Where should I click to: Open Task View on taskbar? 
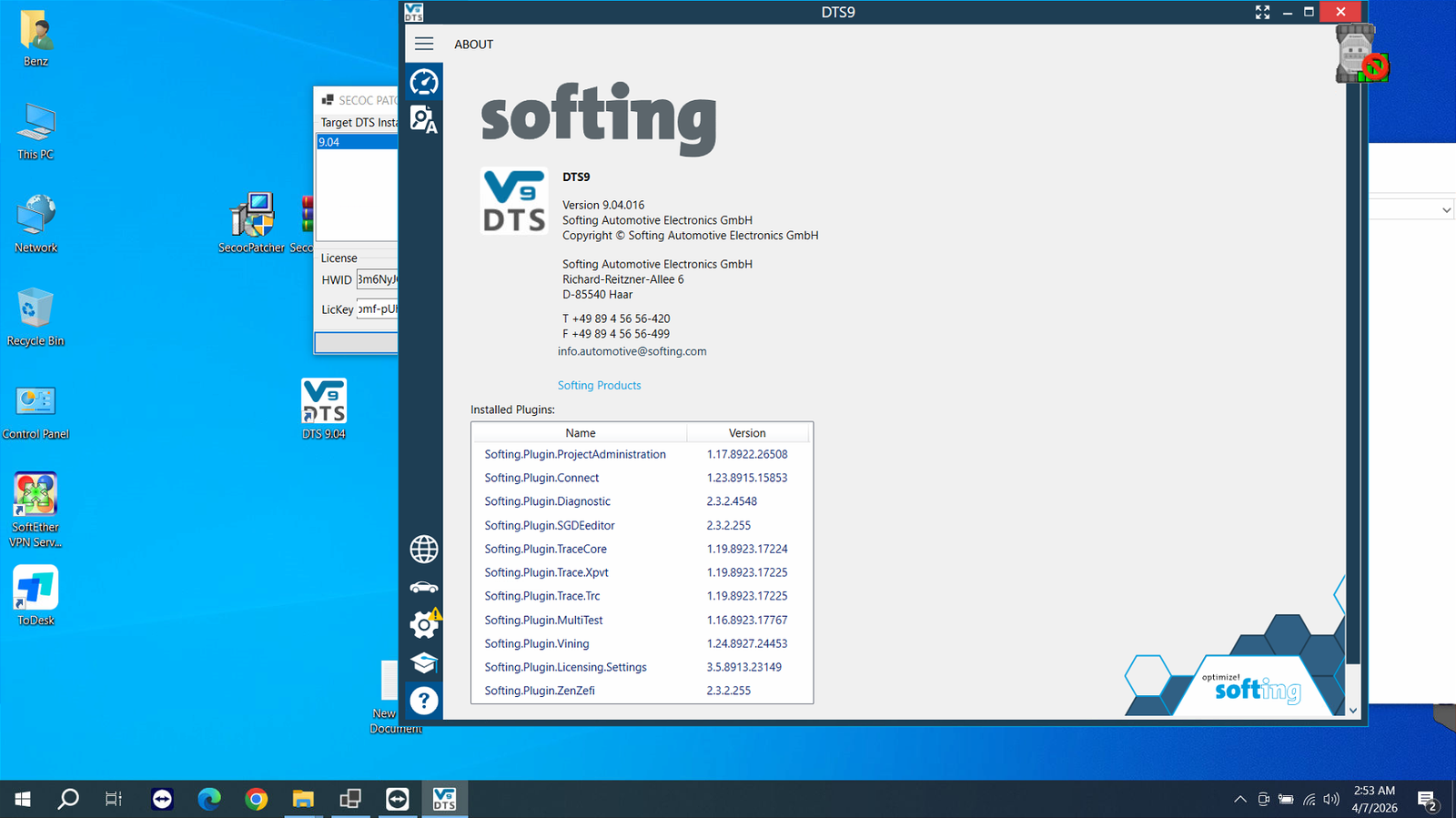114,799
